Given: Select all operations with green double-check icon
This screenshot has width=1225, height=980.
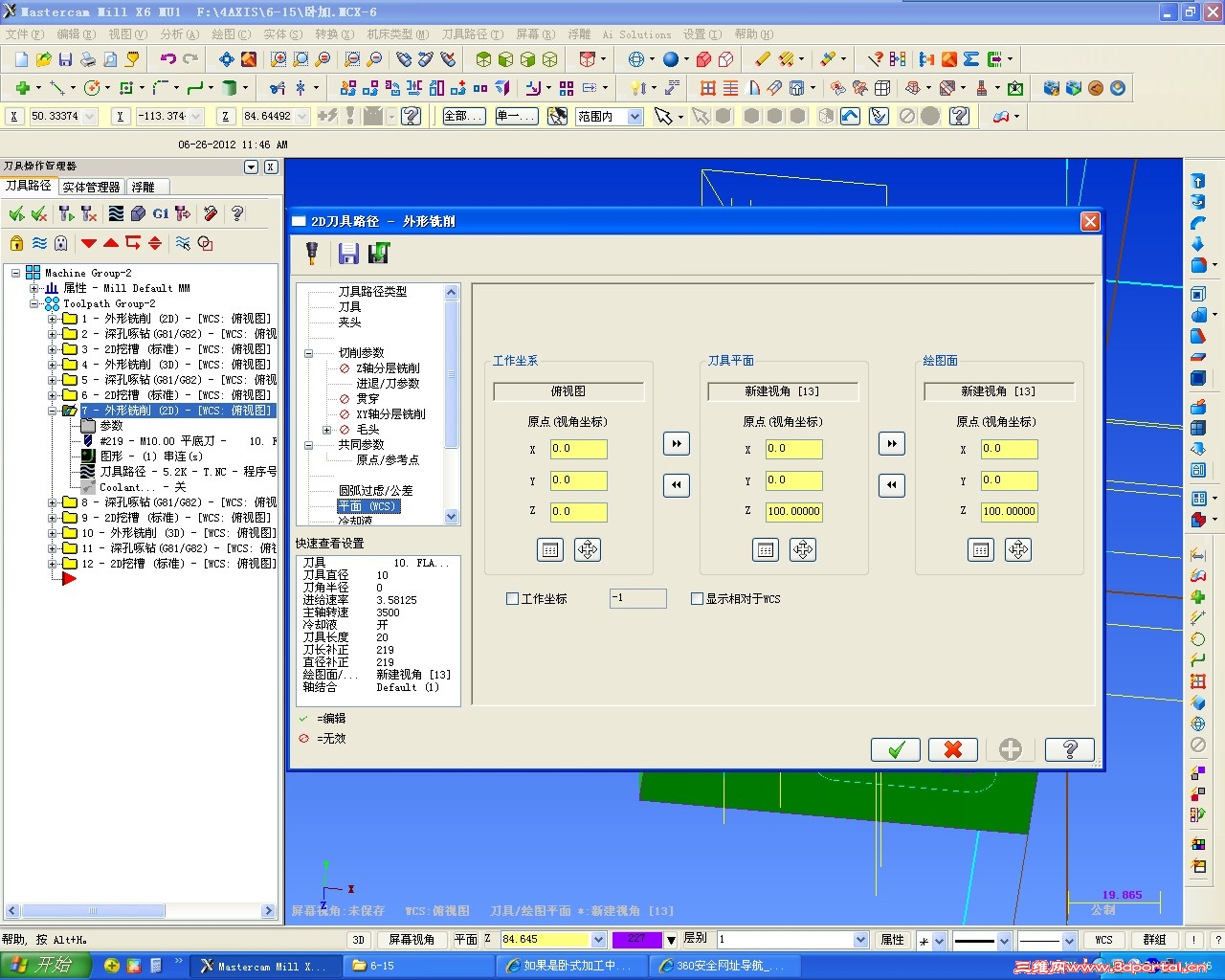Looking at the screenshot, I should 17,213.
